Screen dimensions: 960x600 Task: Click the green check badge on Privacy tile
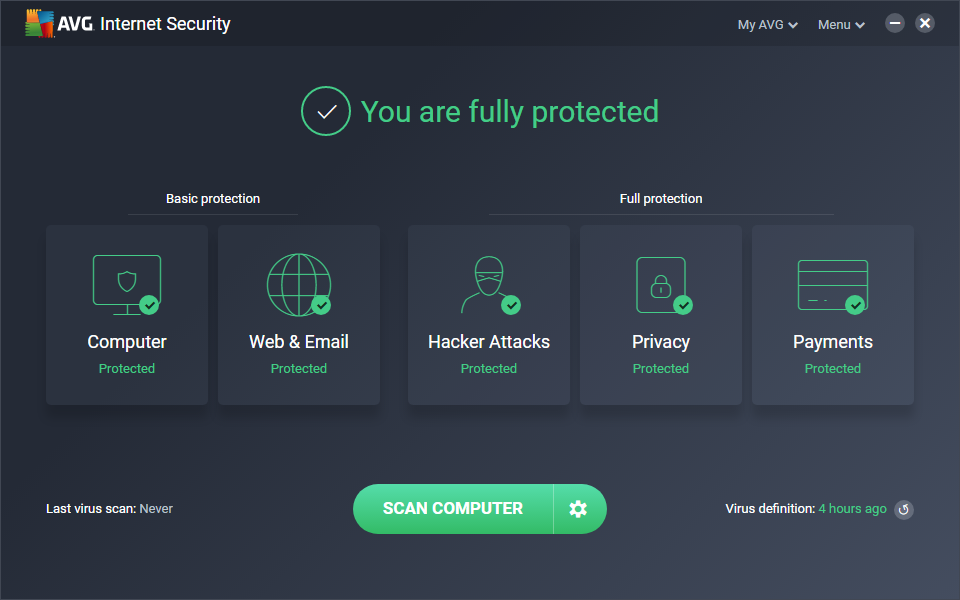pyautogui.click(x=684, y=303)
